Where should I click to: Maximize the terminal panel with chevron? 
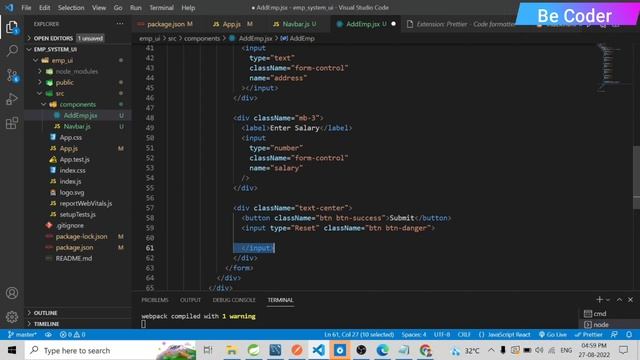[x=619, y=300]
